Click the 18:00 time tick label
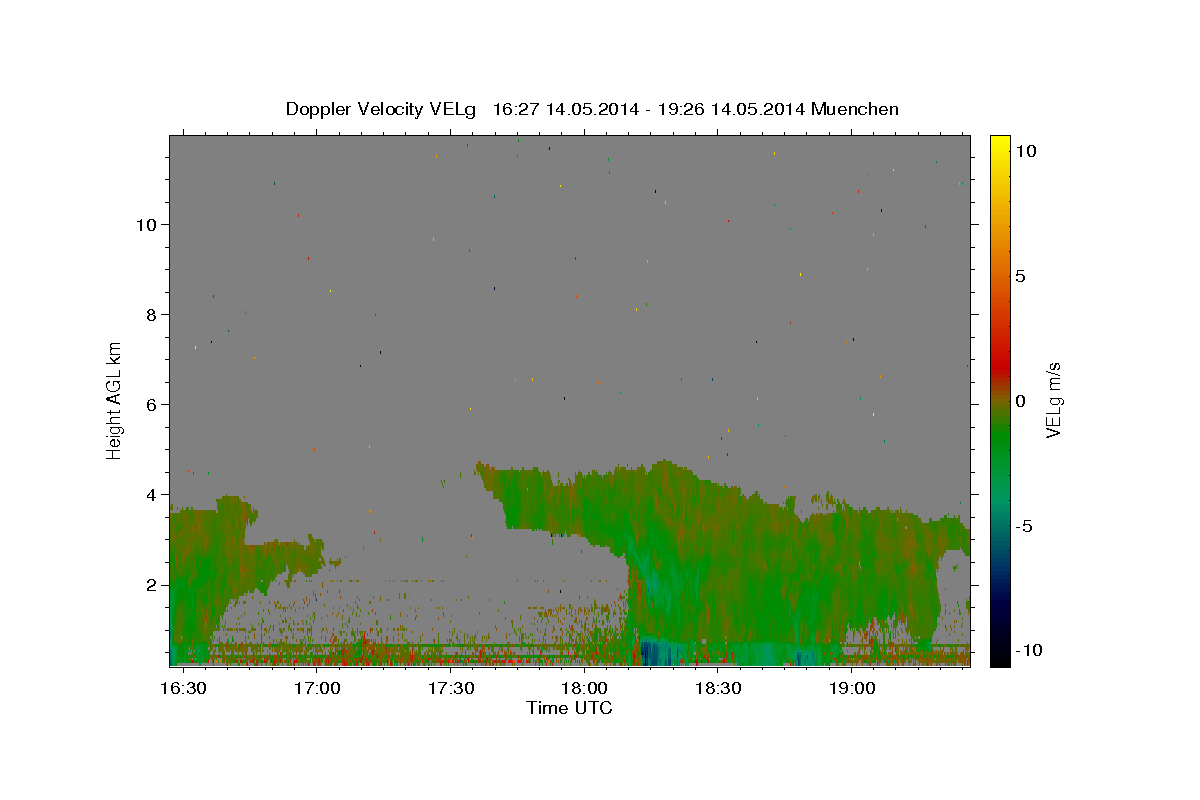This screenshot has width=1200, height=800. 584,689
